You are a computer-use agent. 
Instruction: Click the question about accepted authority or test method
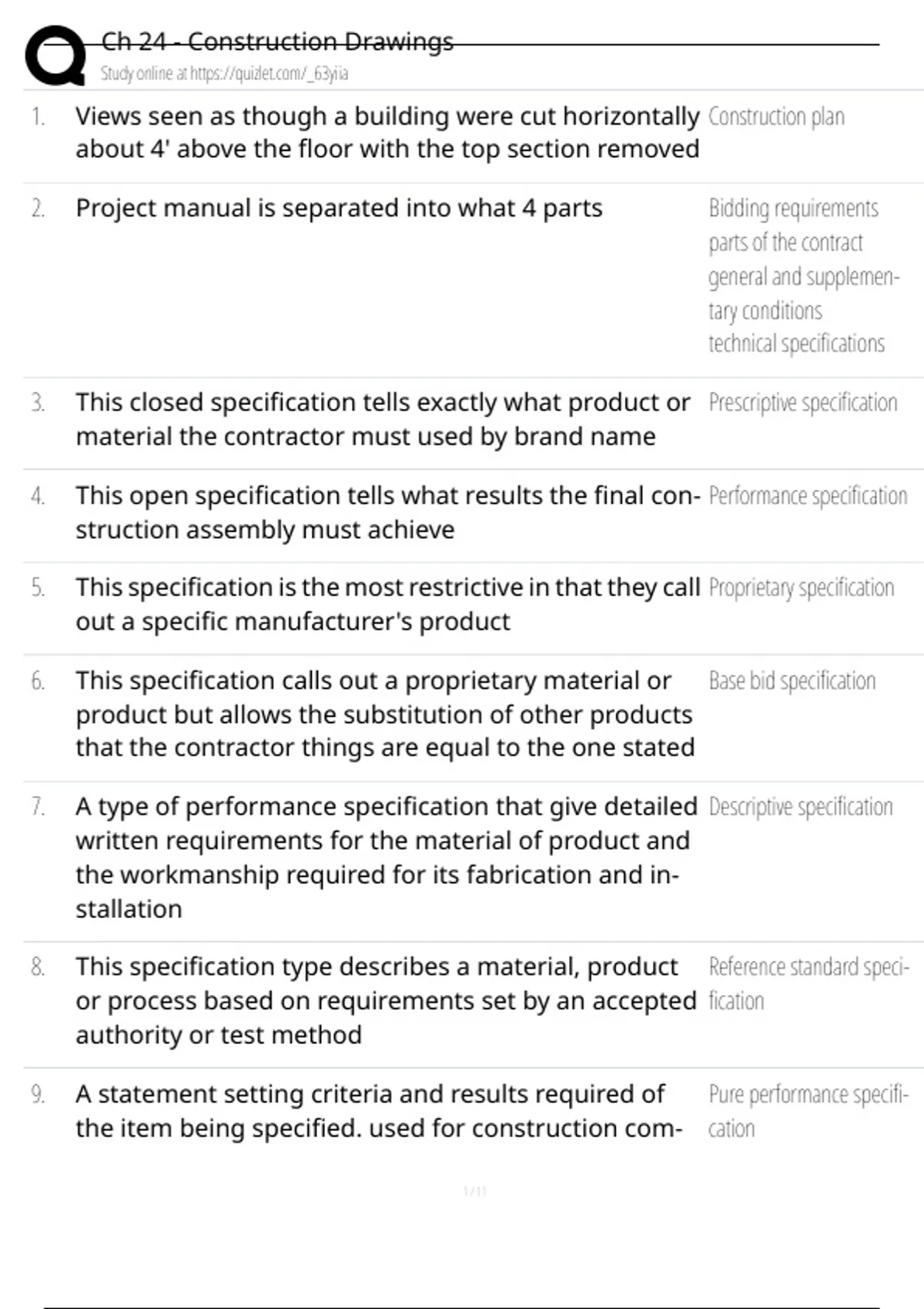tap(385, 1001)
